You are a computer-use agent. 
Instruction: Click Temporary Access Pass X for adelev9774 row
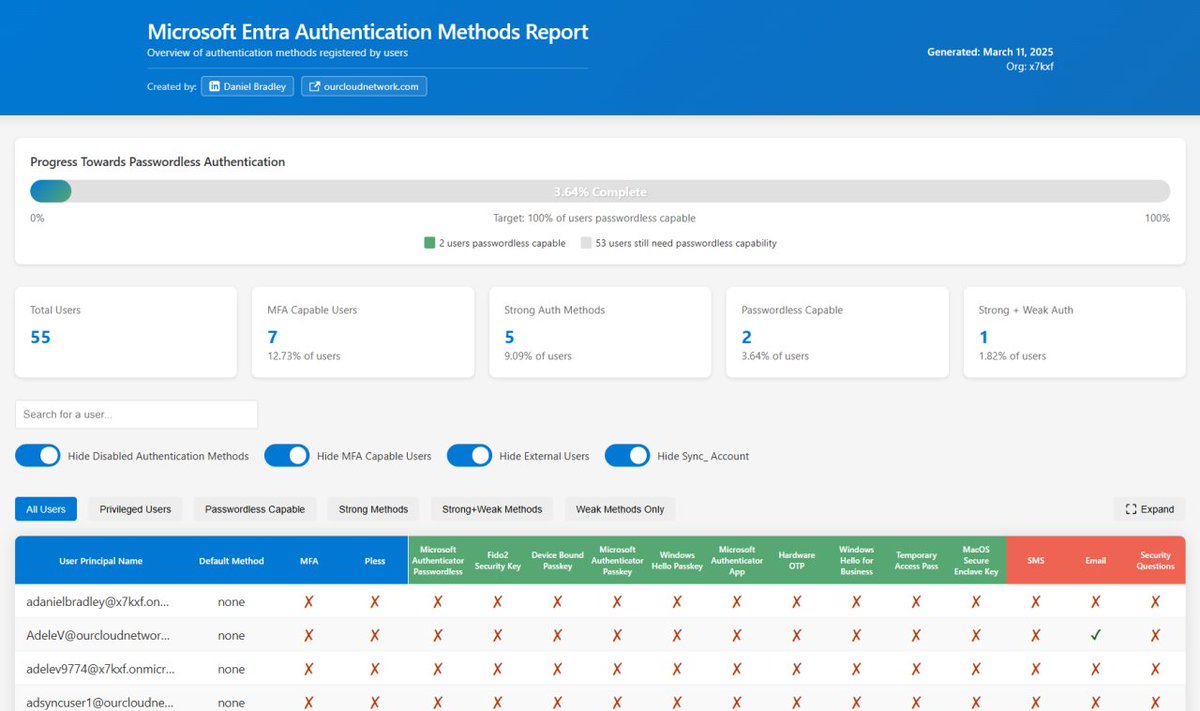click(916, 669)
